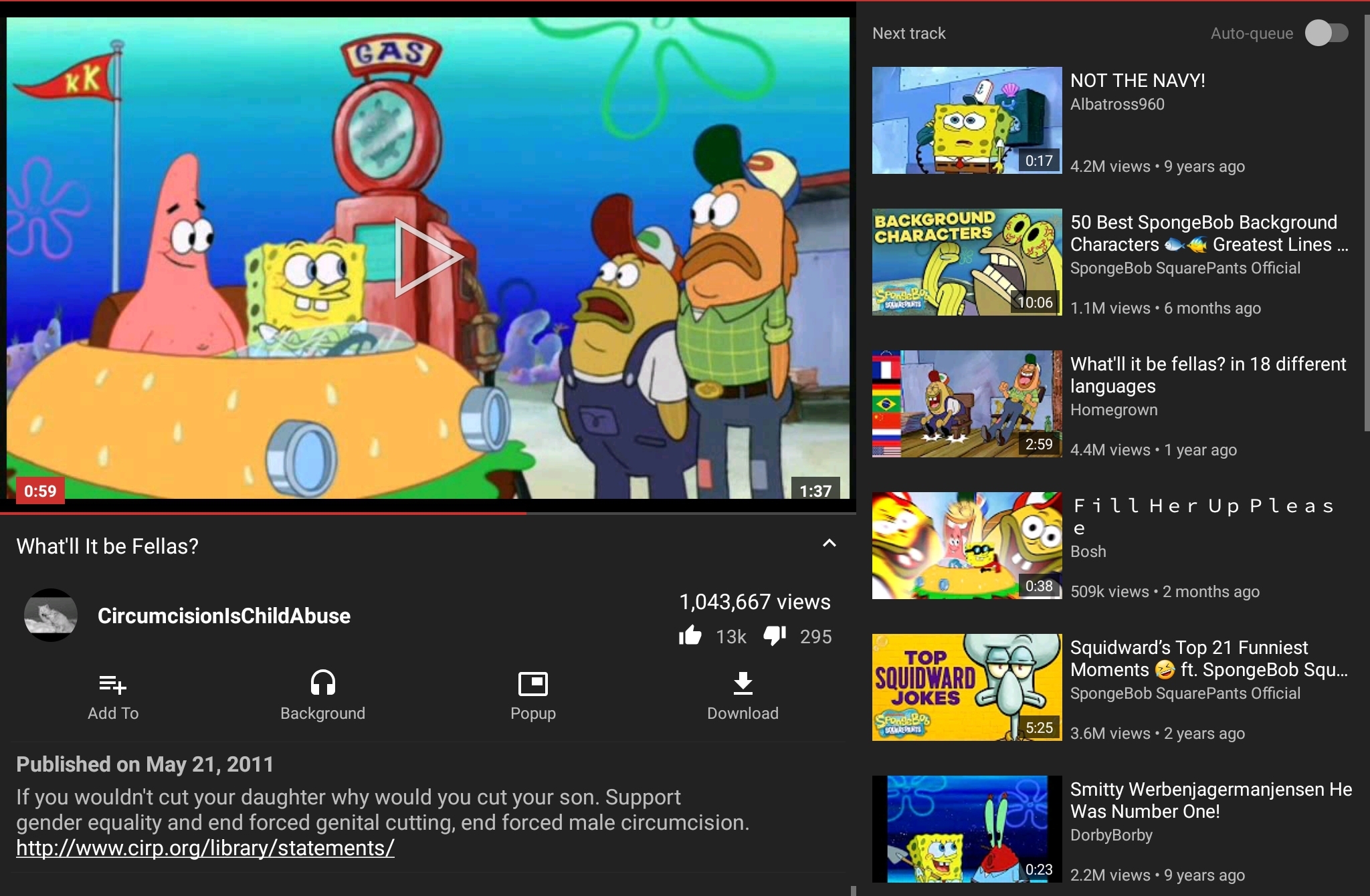The width and height of the screenshot is (1370, 896).
Task: Open the Popup player icon
Action: tap(533, 684)
